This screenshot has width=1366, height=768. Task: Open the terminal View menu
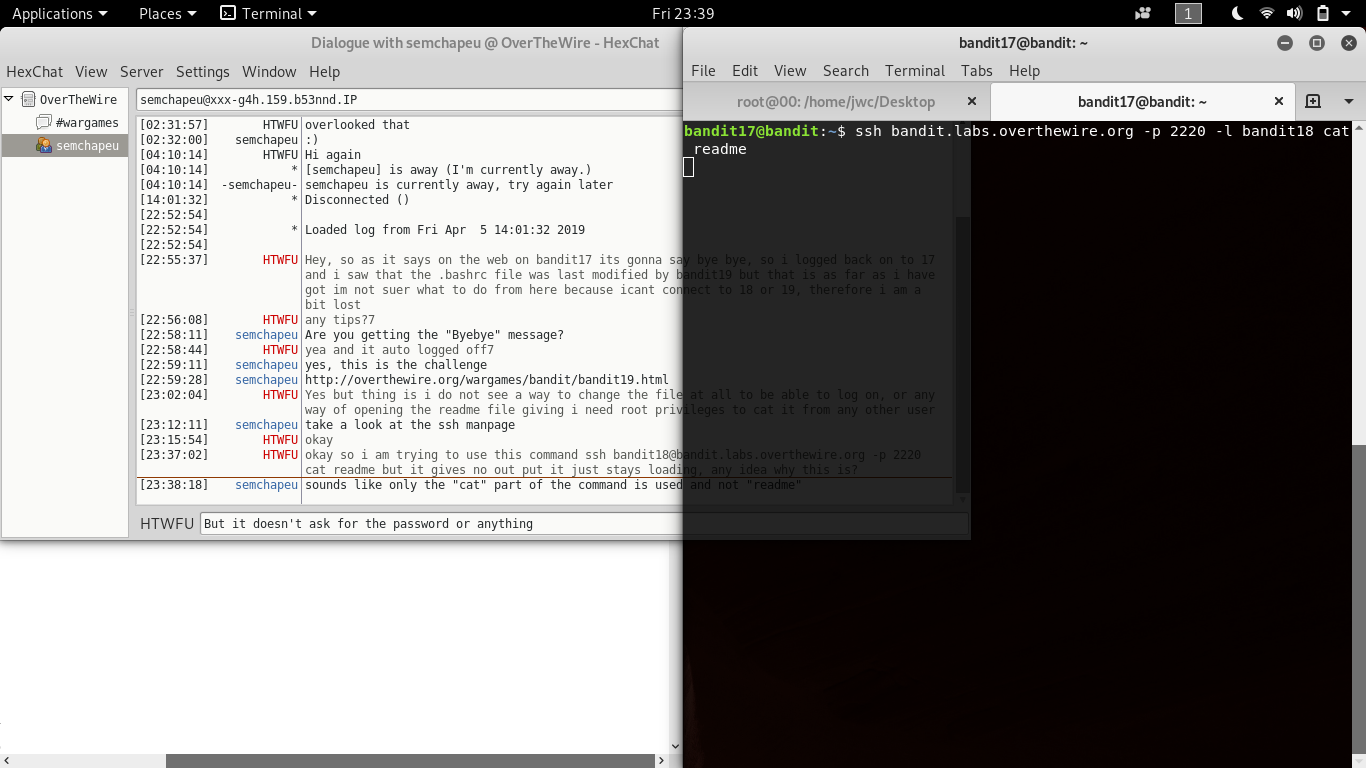pyautogui.click(x=790, y=71)
